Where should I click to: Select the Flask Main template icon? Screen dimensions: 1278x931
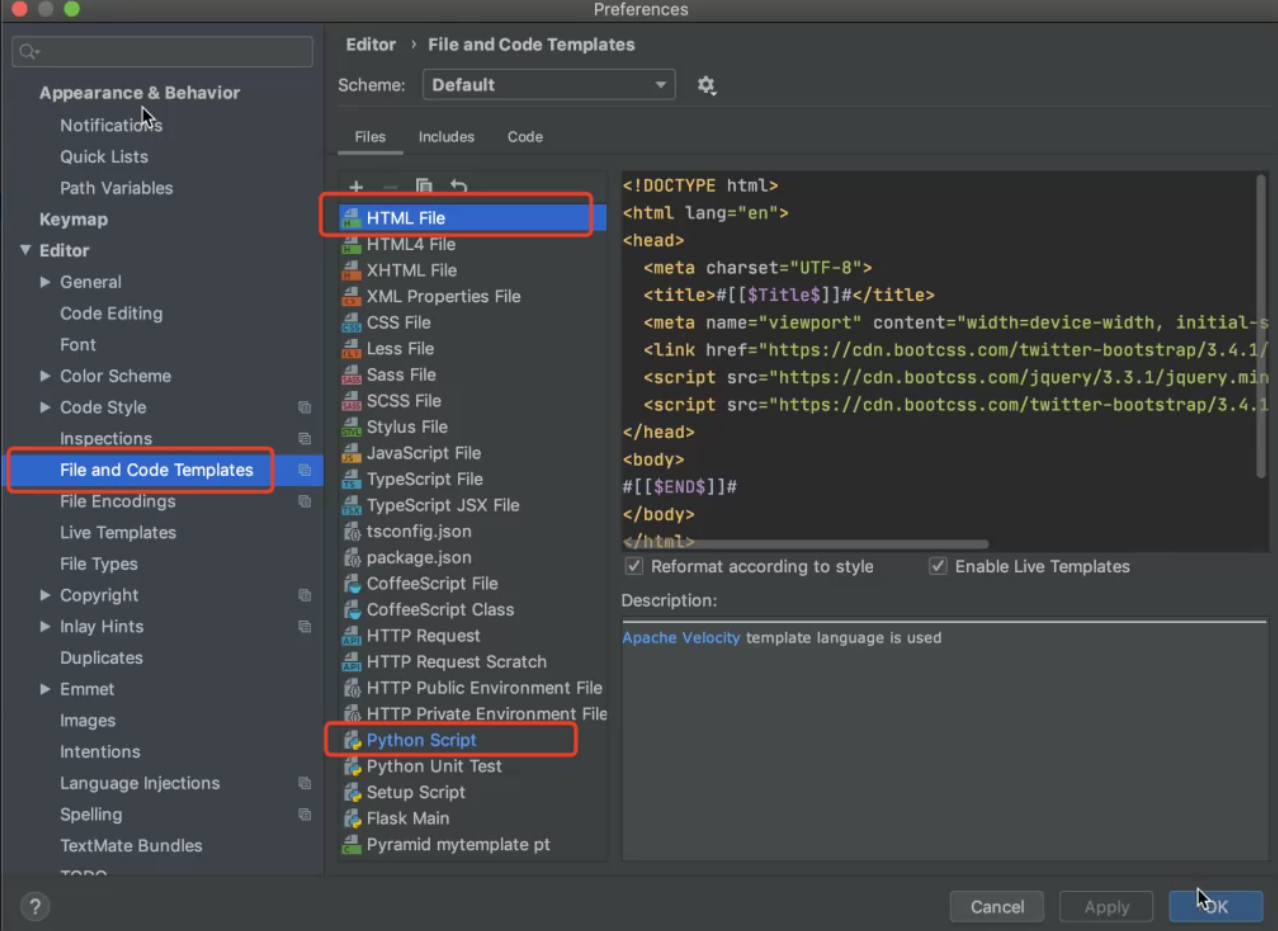pyautogui.click(x=351, y=818)
